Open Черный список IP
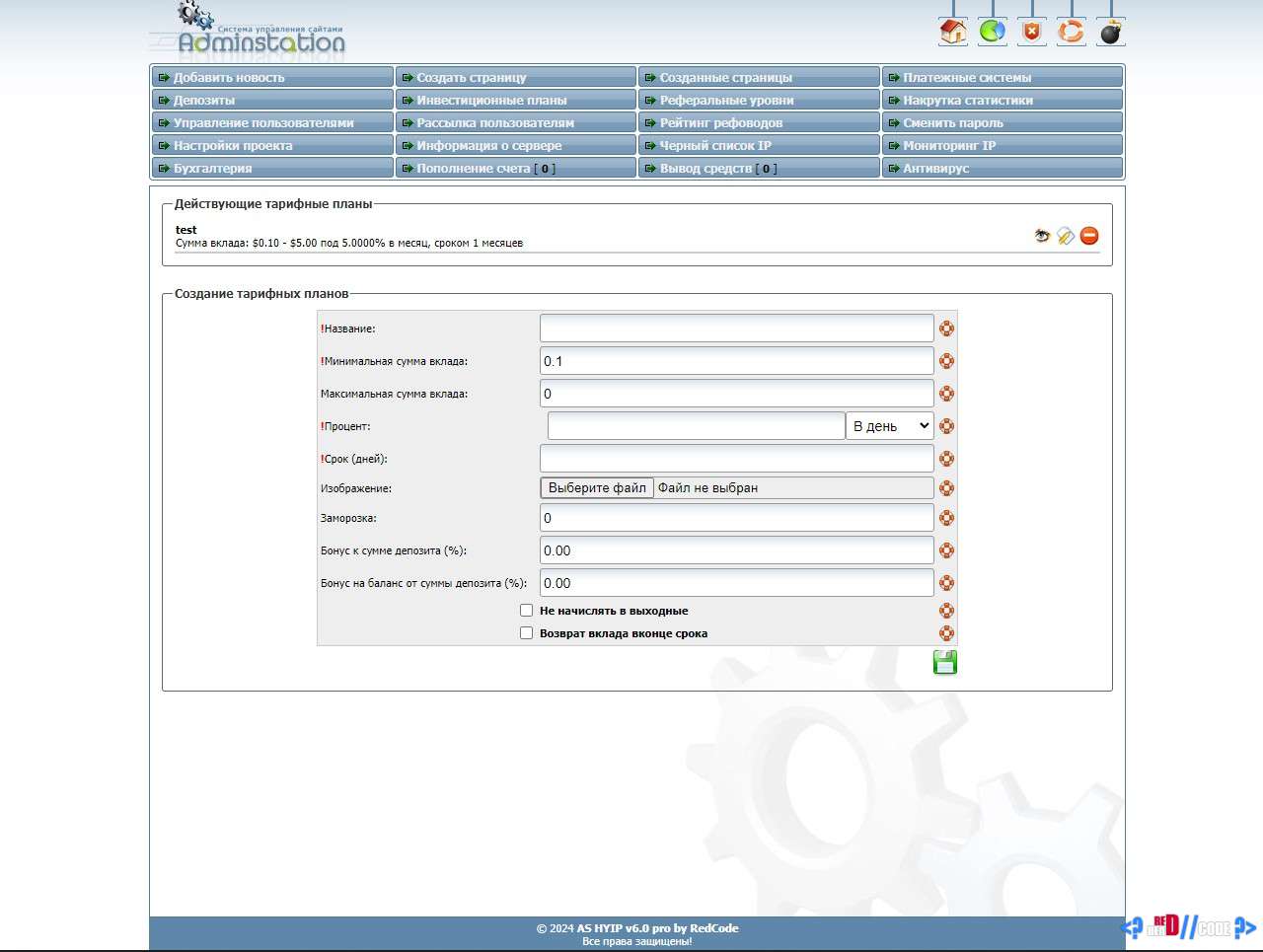This screenshot has width=1263, height=952. (x=759, y=145)
